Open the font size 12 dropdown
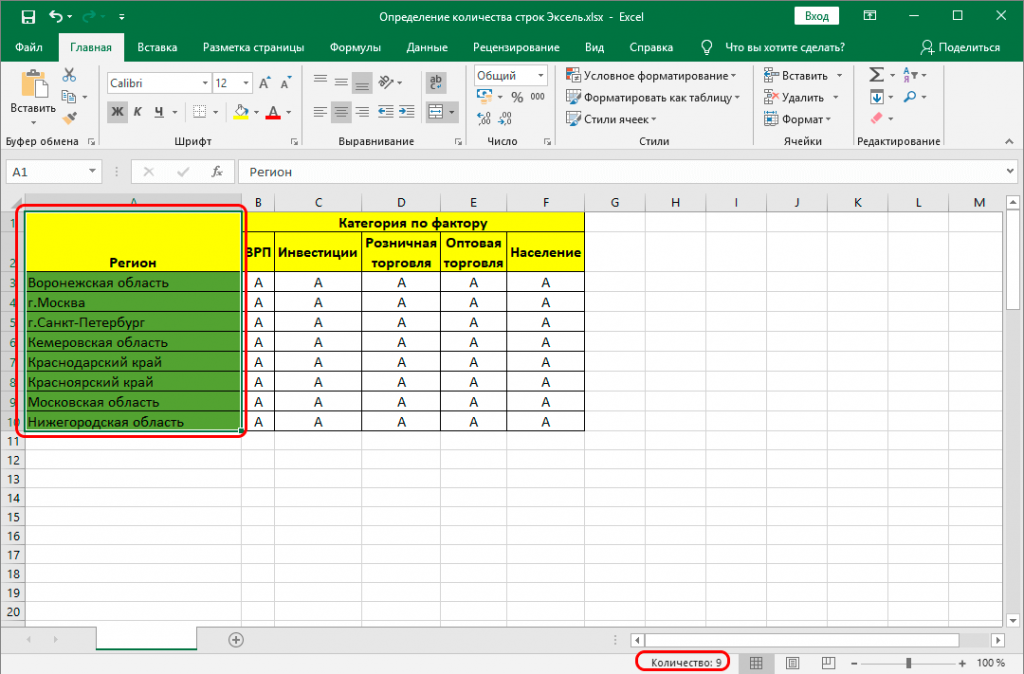Image resolution: width=1024 pixels, height=674 pixels. tap(246, 83)
